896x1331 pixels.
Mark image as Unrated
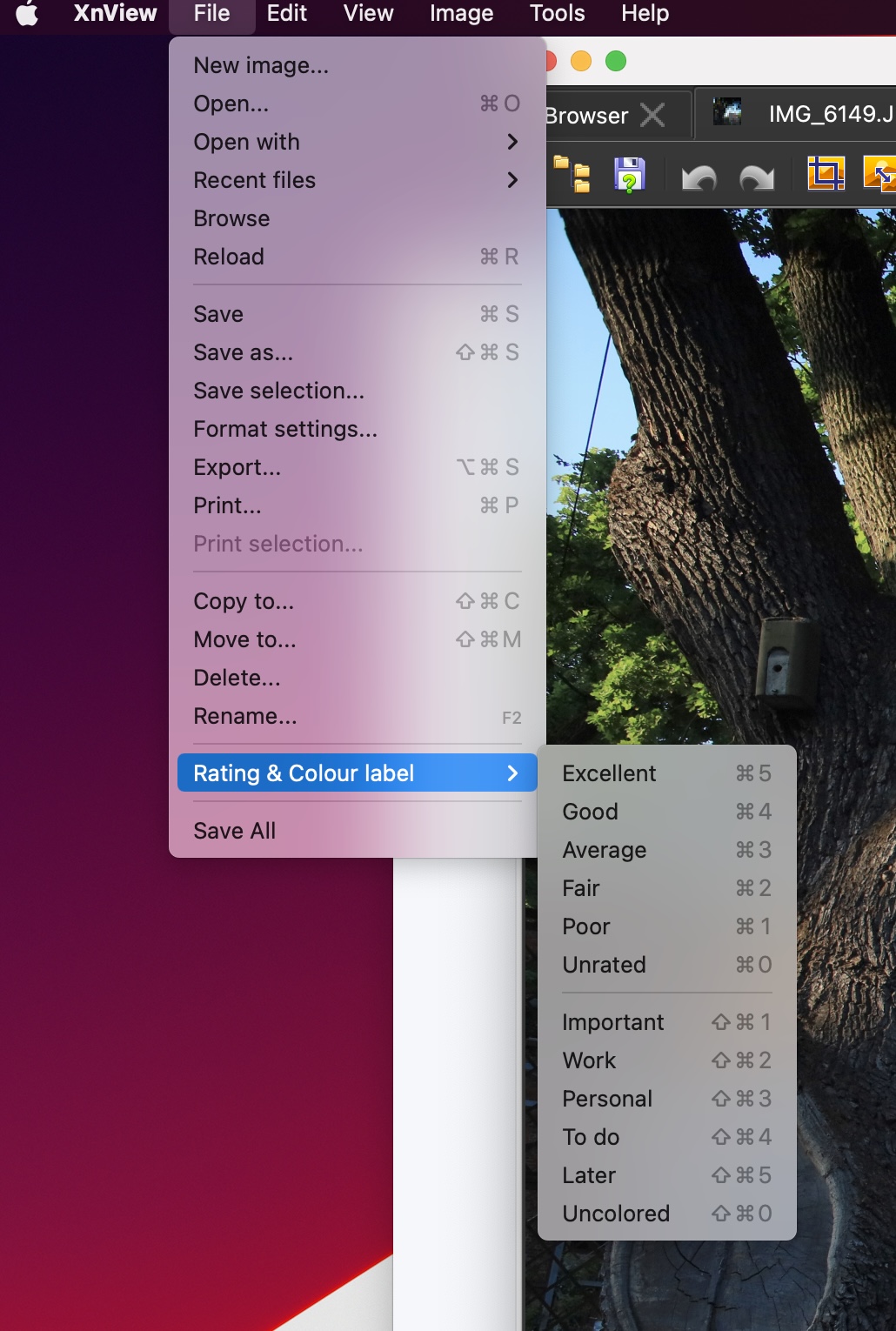pyautogui.click(x=667, y=965)
